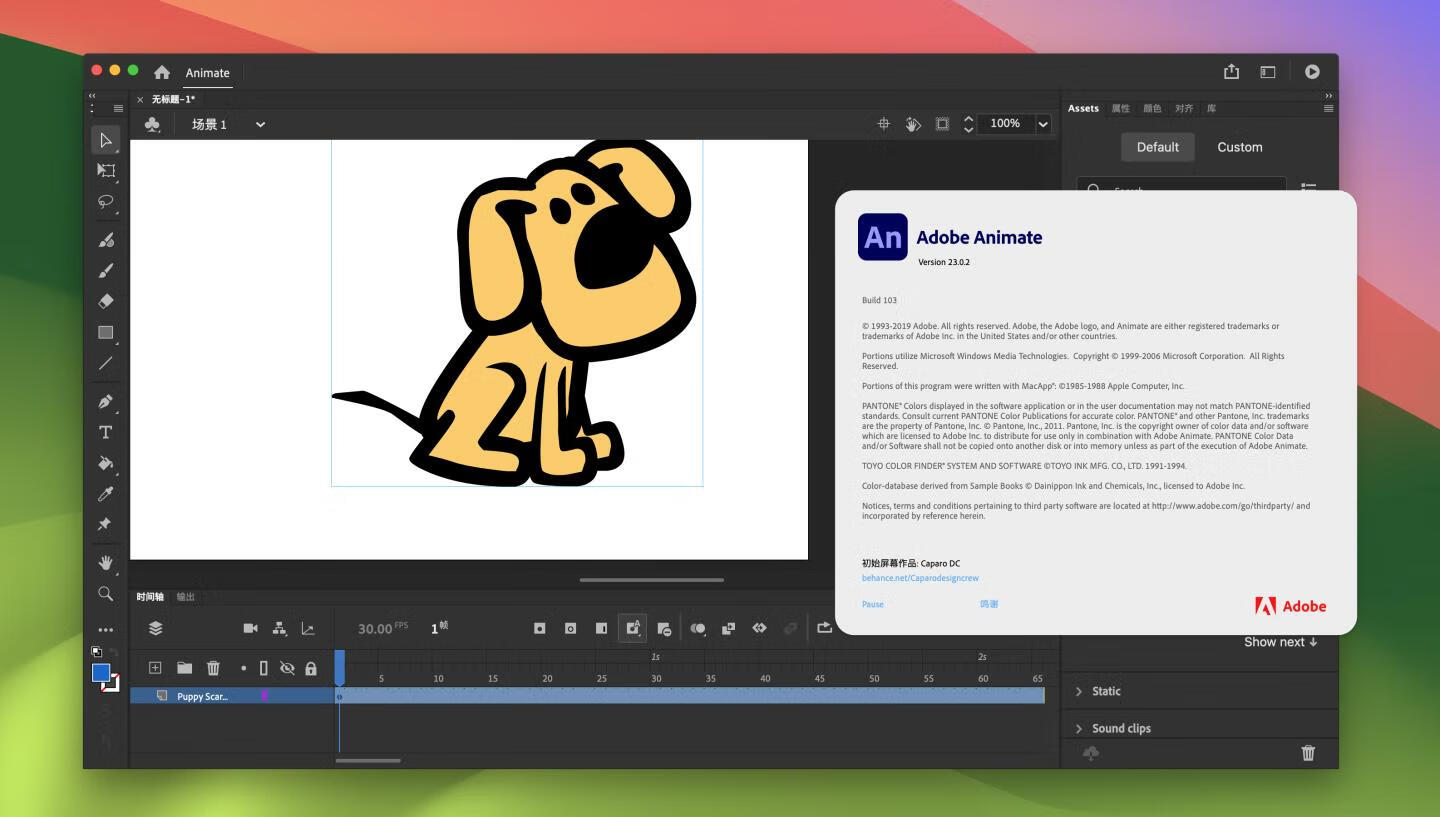
Task: Select the Classic Brush tool
Action: point(106,270)
